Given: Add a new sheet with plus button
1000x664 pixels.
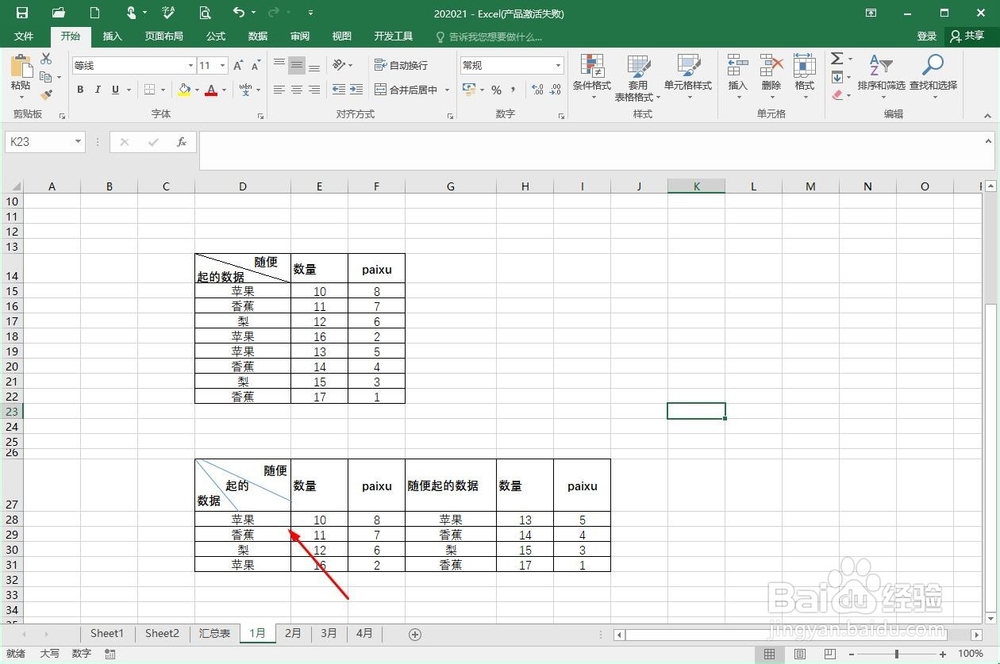Looking at the screenshot, I should [x=415, y=634].
